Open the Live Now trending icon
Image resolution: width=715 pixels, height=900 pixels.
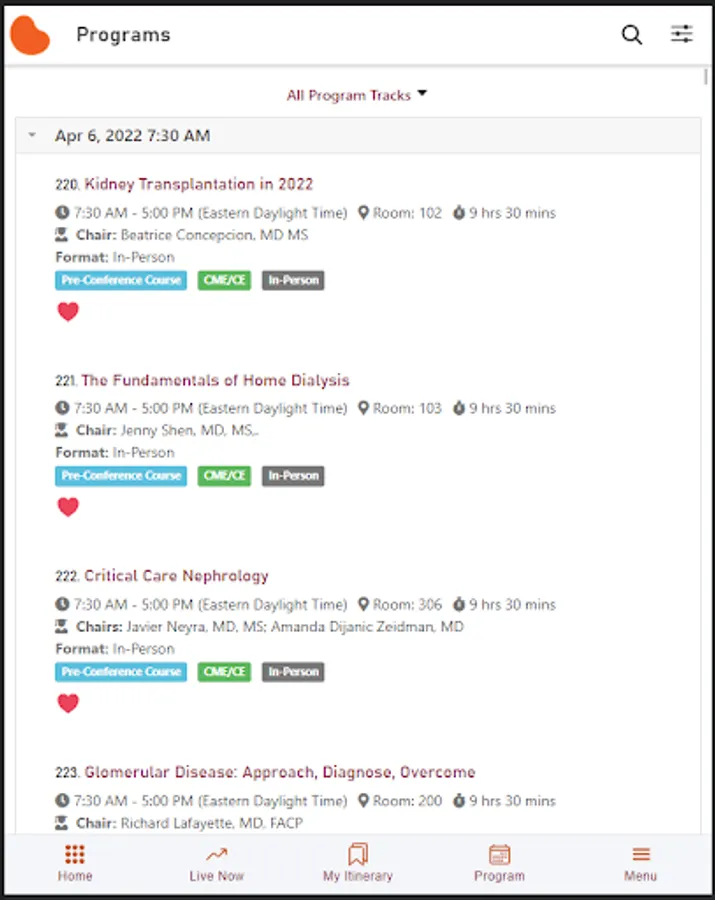point(216,855)
